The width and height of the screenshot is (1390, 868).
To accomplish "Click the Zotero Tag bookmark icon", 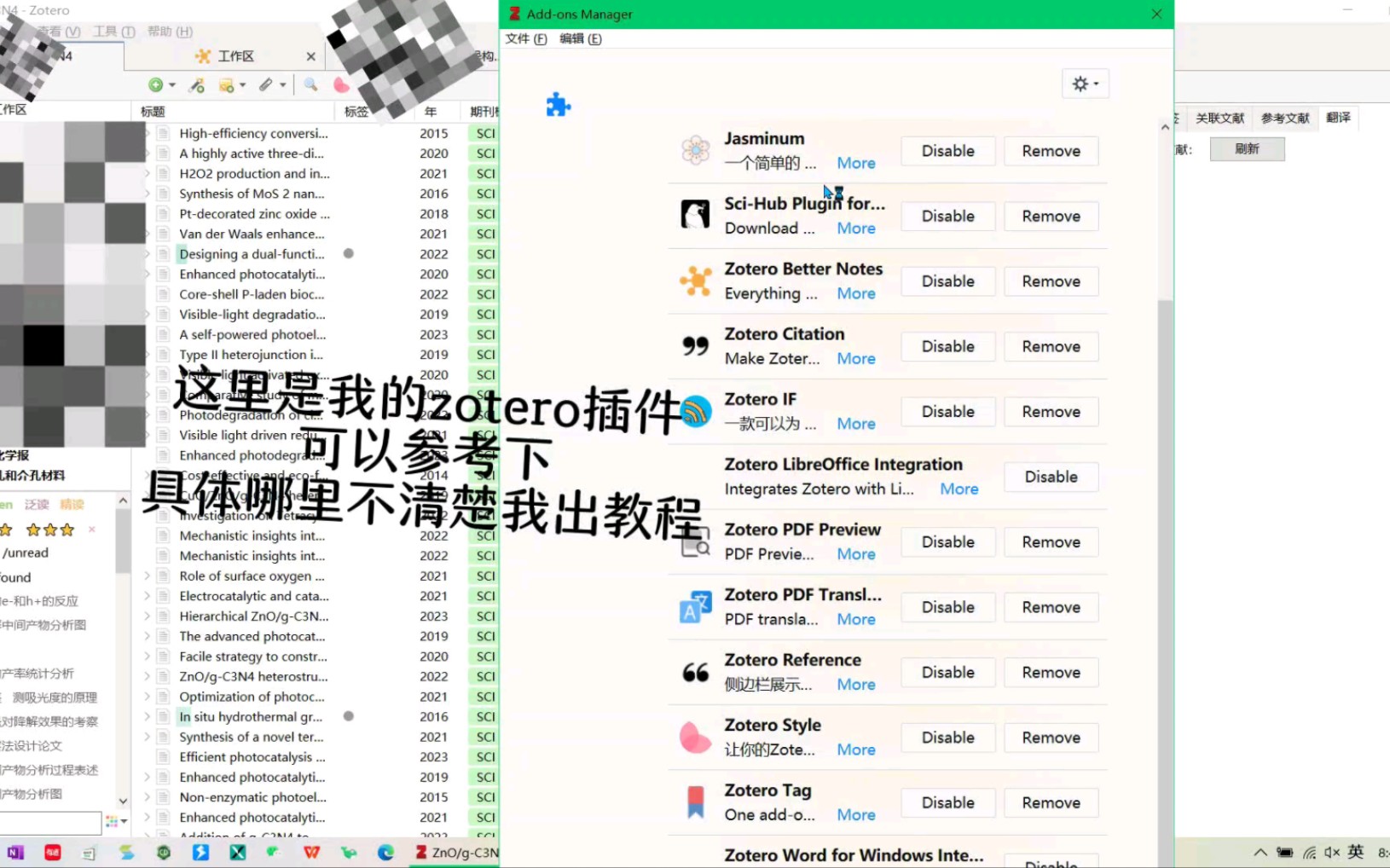I will (696, 802).
